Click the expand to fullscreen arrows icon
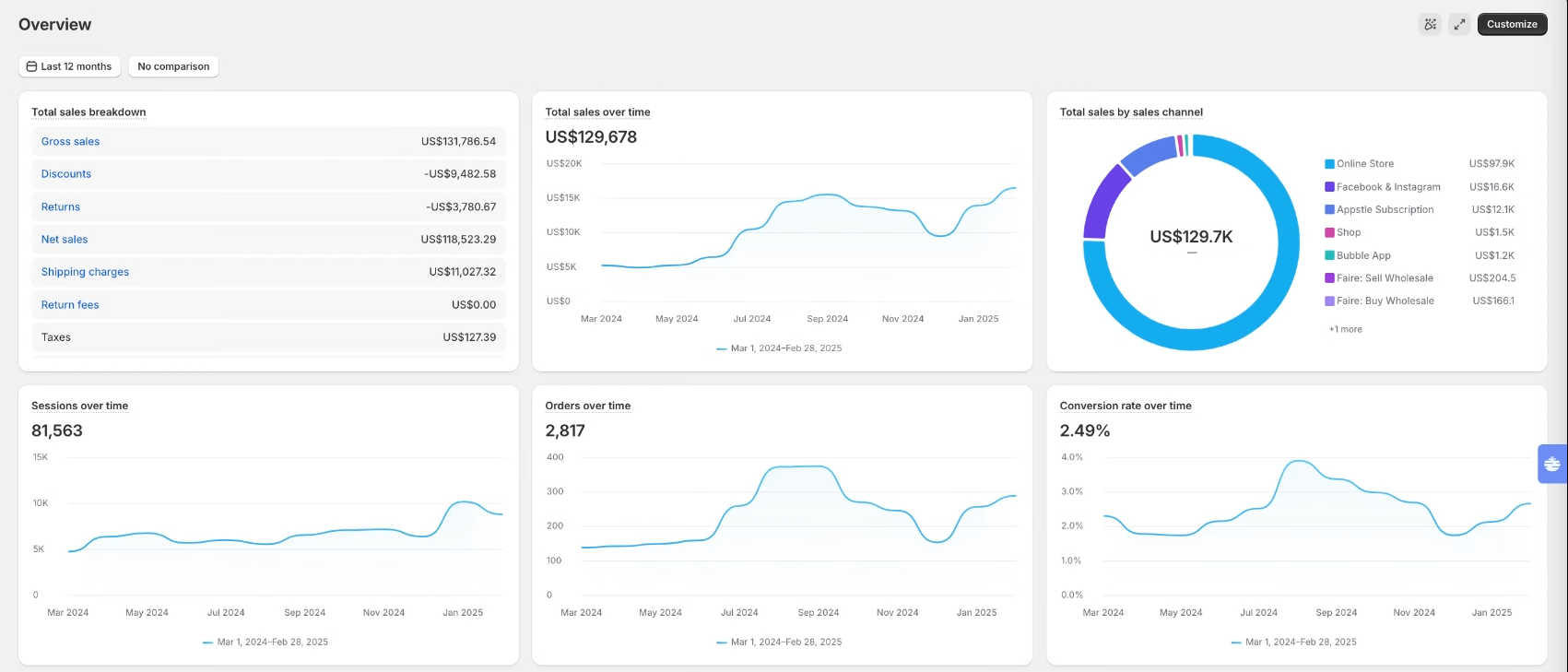The image size is (1568, 672). 1459,25
